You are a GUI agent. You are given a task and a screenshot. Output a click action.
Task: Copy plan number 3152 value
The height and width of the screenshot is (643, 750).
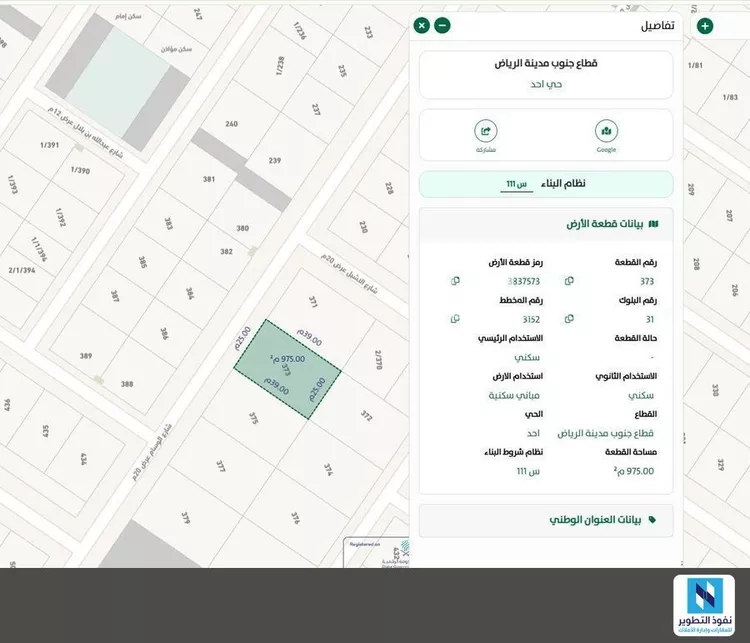tap(455, 319)
